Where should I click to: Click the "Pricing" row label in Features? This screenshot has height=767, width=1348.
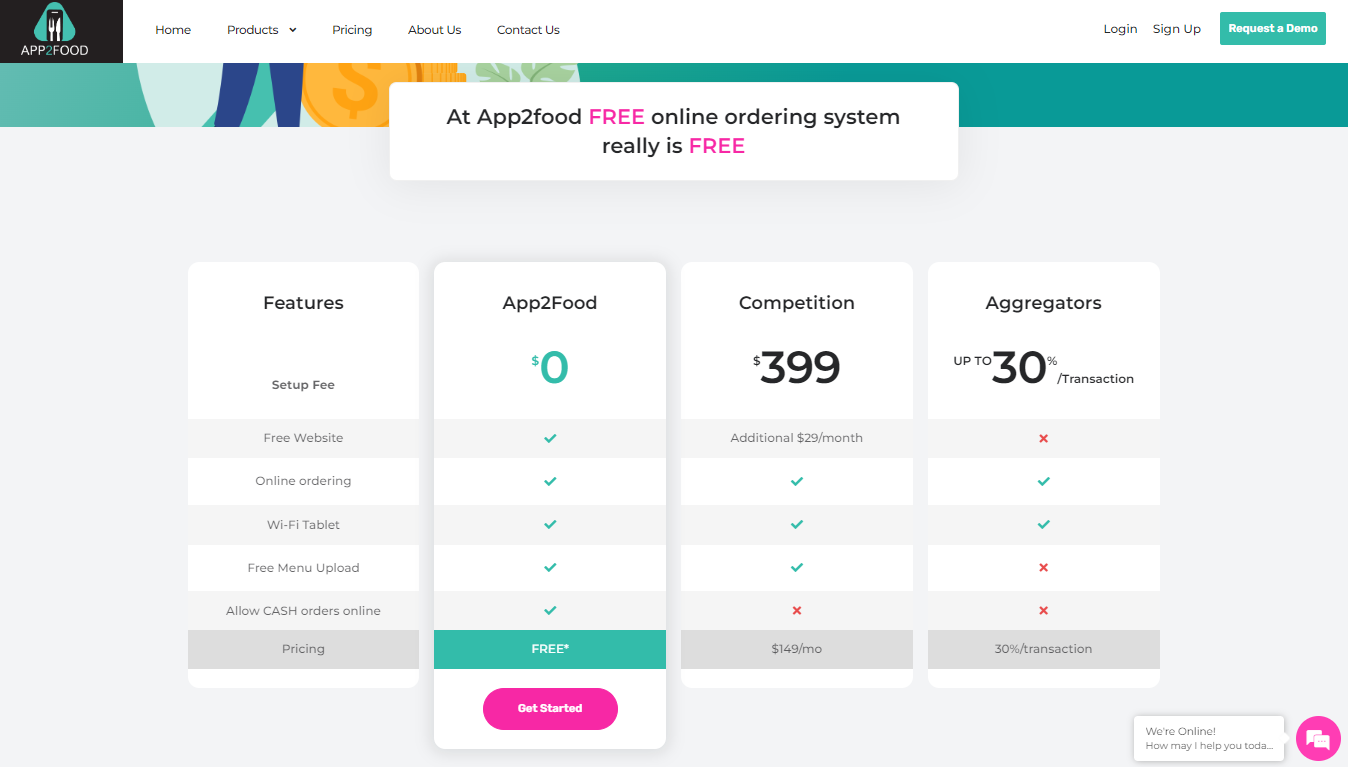click(303, 649)
